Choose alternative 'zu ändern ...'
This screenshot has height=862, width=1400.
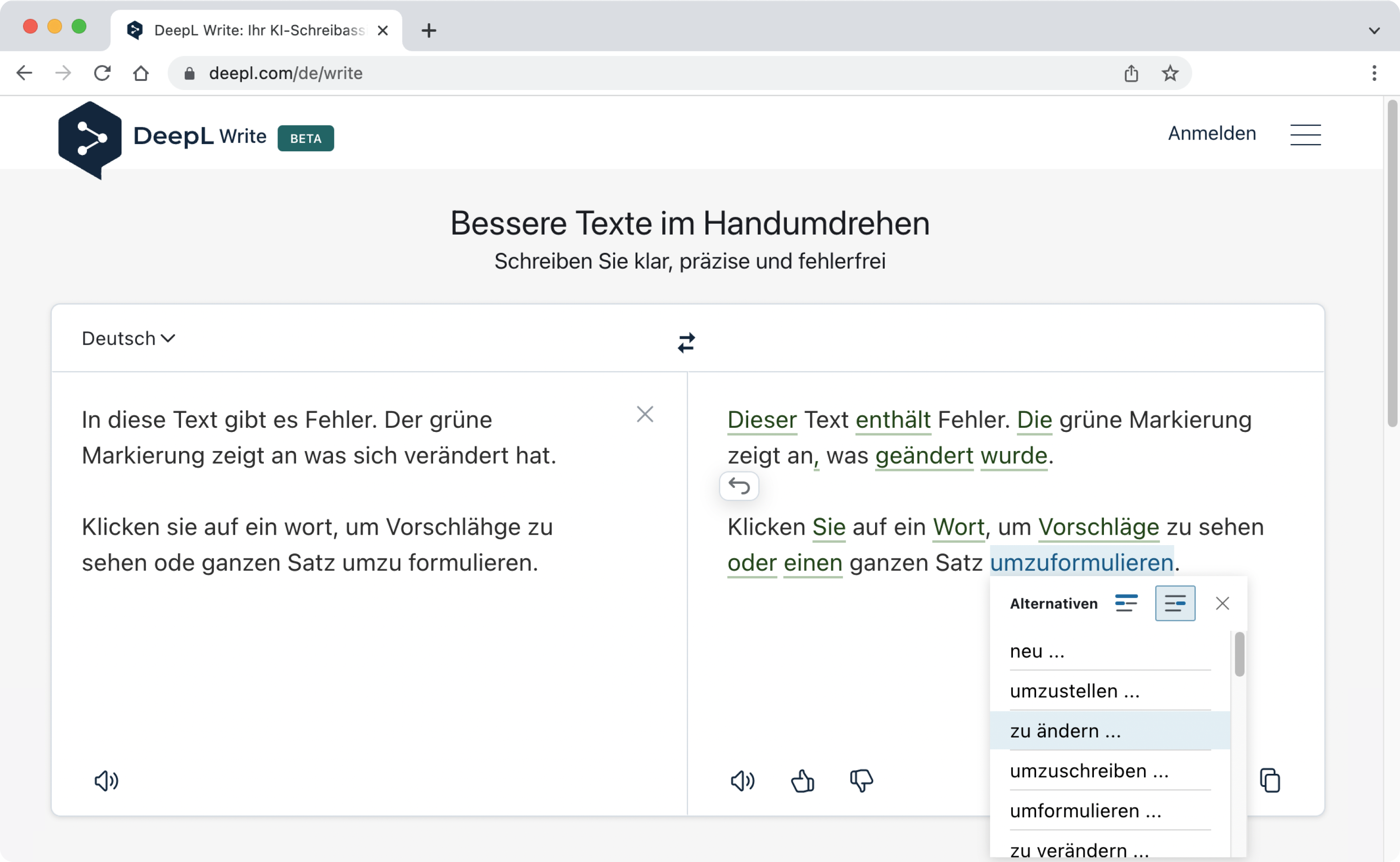coord(1110,731)
